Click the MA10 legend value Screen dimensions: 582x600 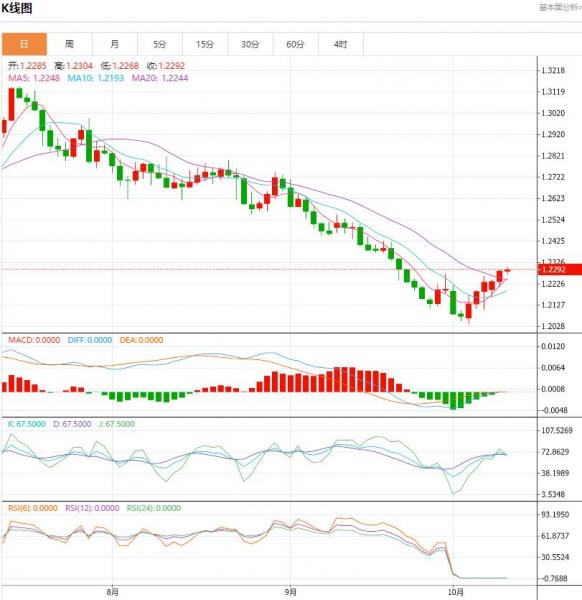pyautogui.click(x=96, y=78)
